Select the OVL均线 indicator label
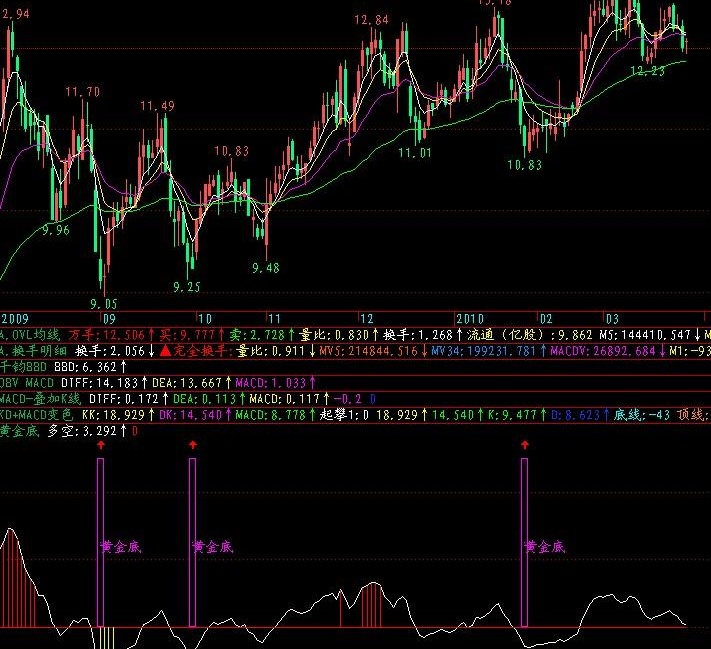 (30, 335)
